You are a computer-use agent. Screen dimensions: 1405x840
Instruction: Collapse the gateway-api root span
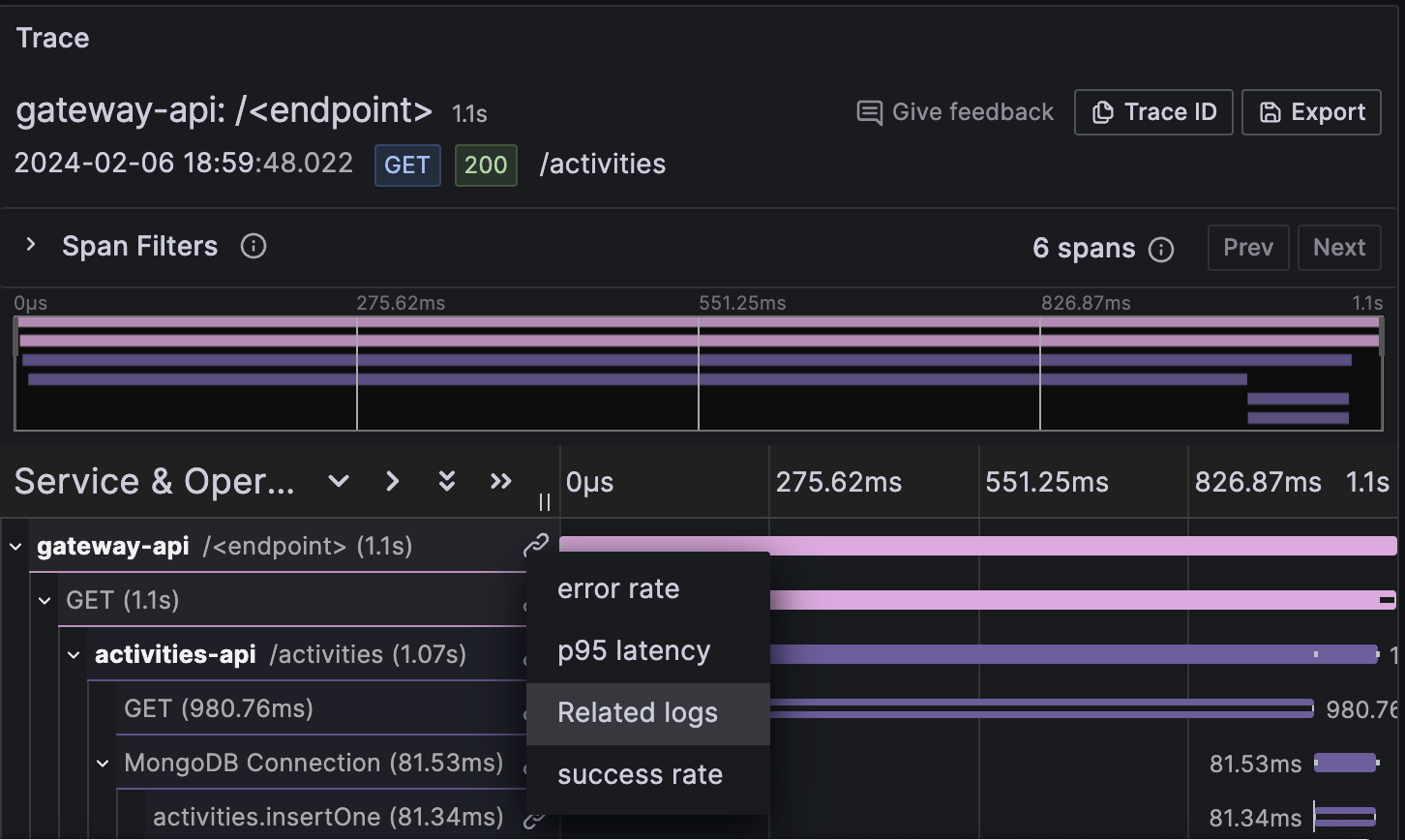pyautogui.click(x=15, y=547)
